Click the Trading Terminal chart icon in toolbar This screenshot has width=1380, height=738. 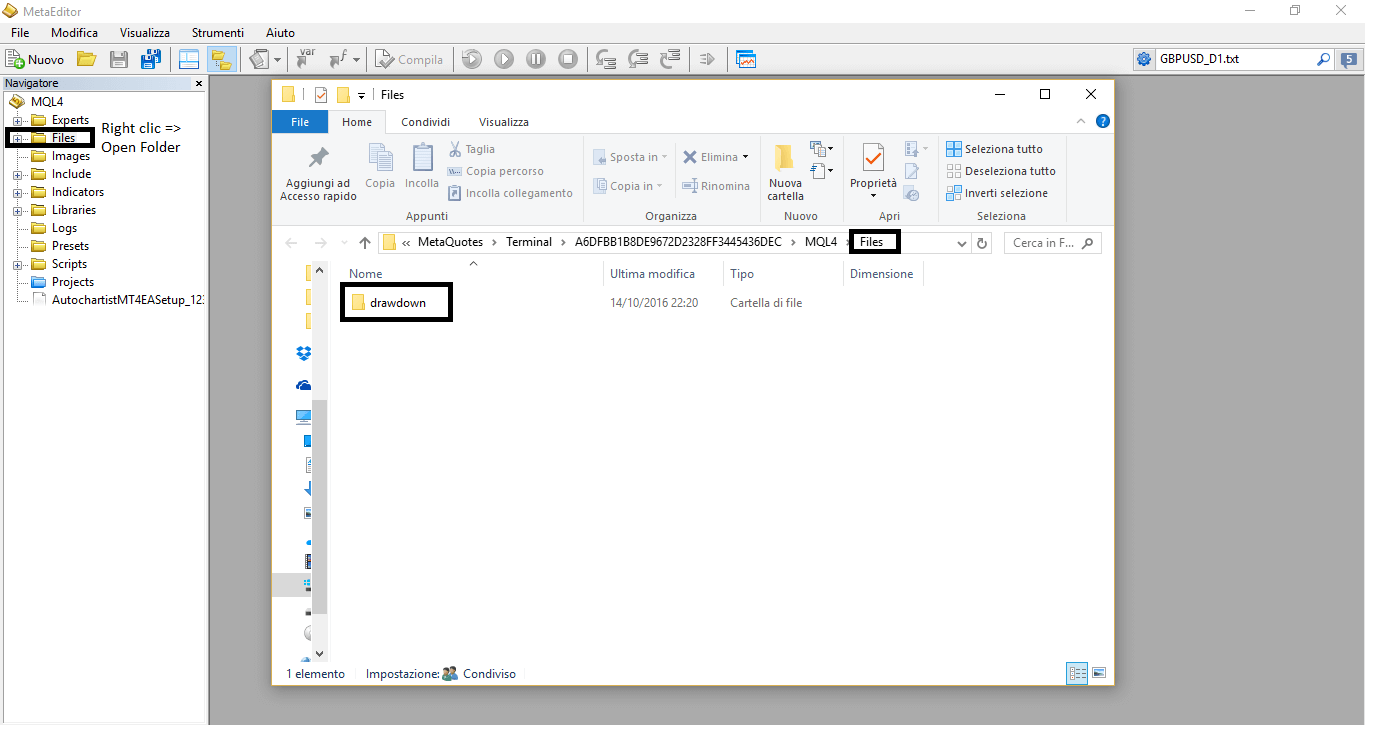click(x=746, y=59)
